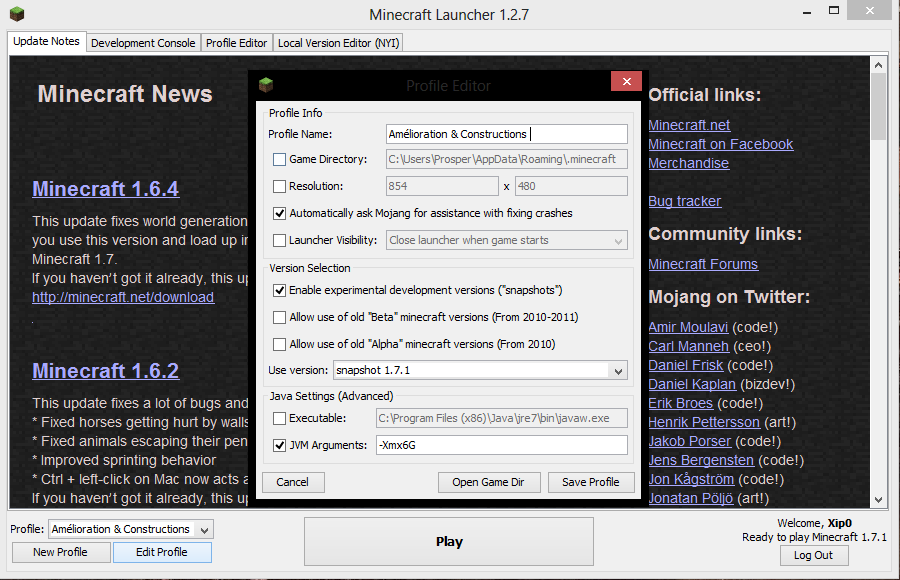
Task: Open the Minecraft 1.6.4 news link
Action: pos(106,189)
